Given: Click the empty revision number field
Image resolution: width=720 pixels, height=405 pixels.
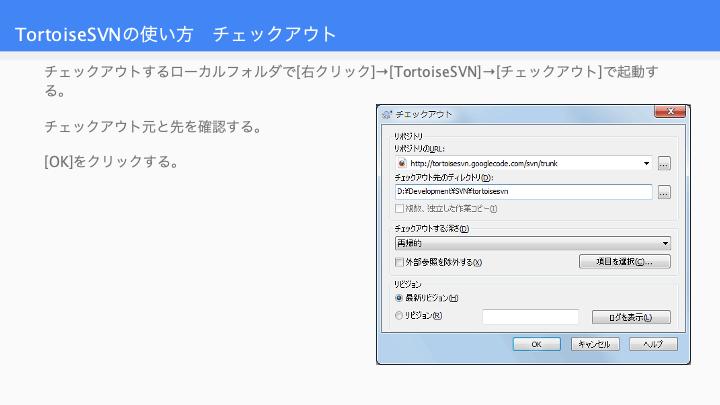Looking at the screenshot, I should 530,317.
